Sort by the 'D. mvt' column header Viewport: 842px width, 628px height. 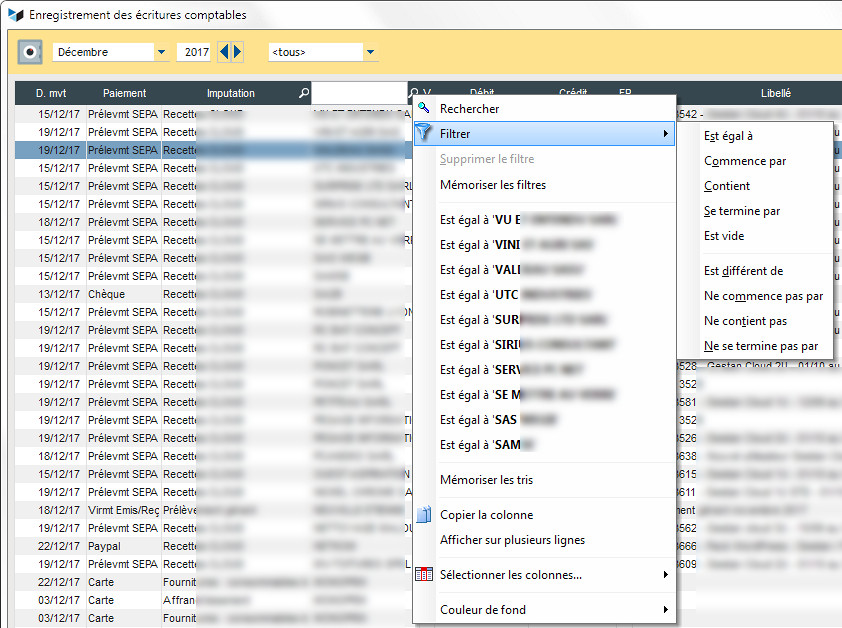click(50, 93)
